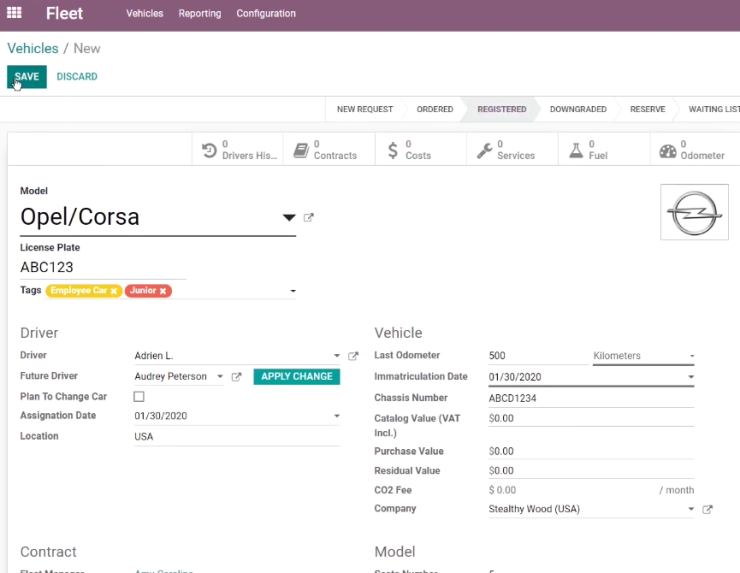
Task: Click the CO2 Fee value $ 0.00
Action: coord(502,490)
